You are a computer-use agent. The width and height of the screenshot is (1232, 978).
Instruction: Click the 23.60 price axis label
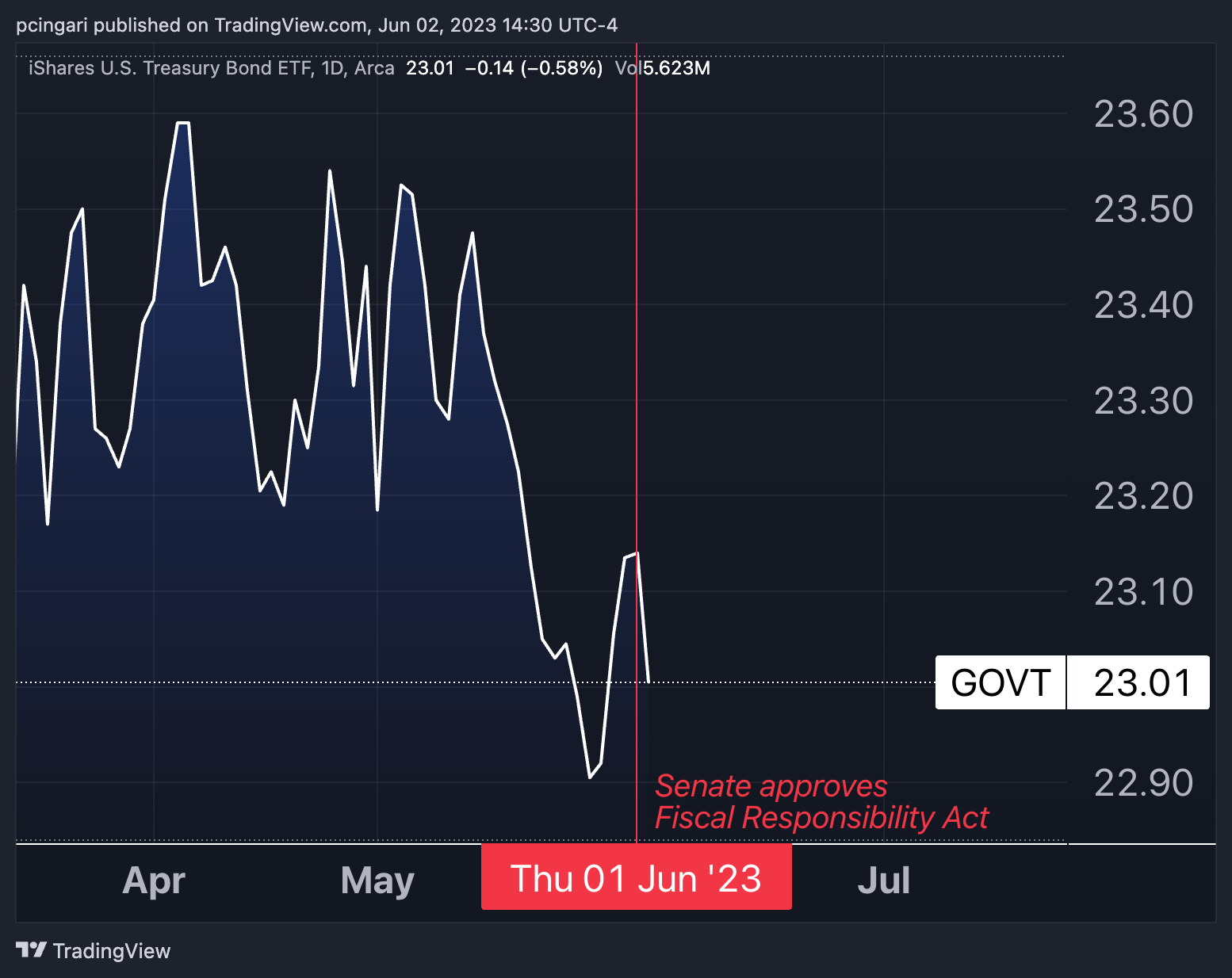coord(1142,114)
